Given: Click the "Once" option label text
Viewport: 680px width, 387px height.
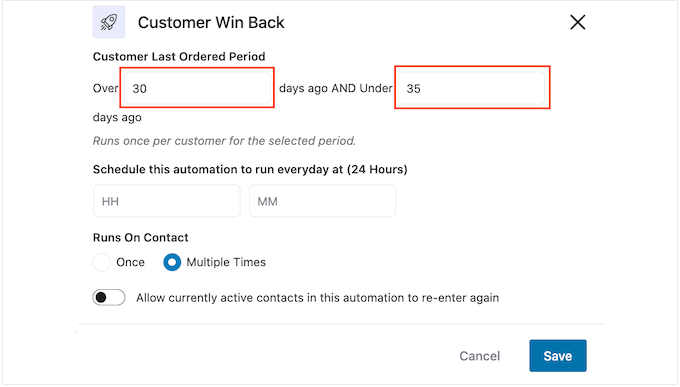Looking at the screenshot, I should click(x=131, y=262).
